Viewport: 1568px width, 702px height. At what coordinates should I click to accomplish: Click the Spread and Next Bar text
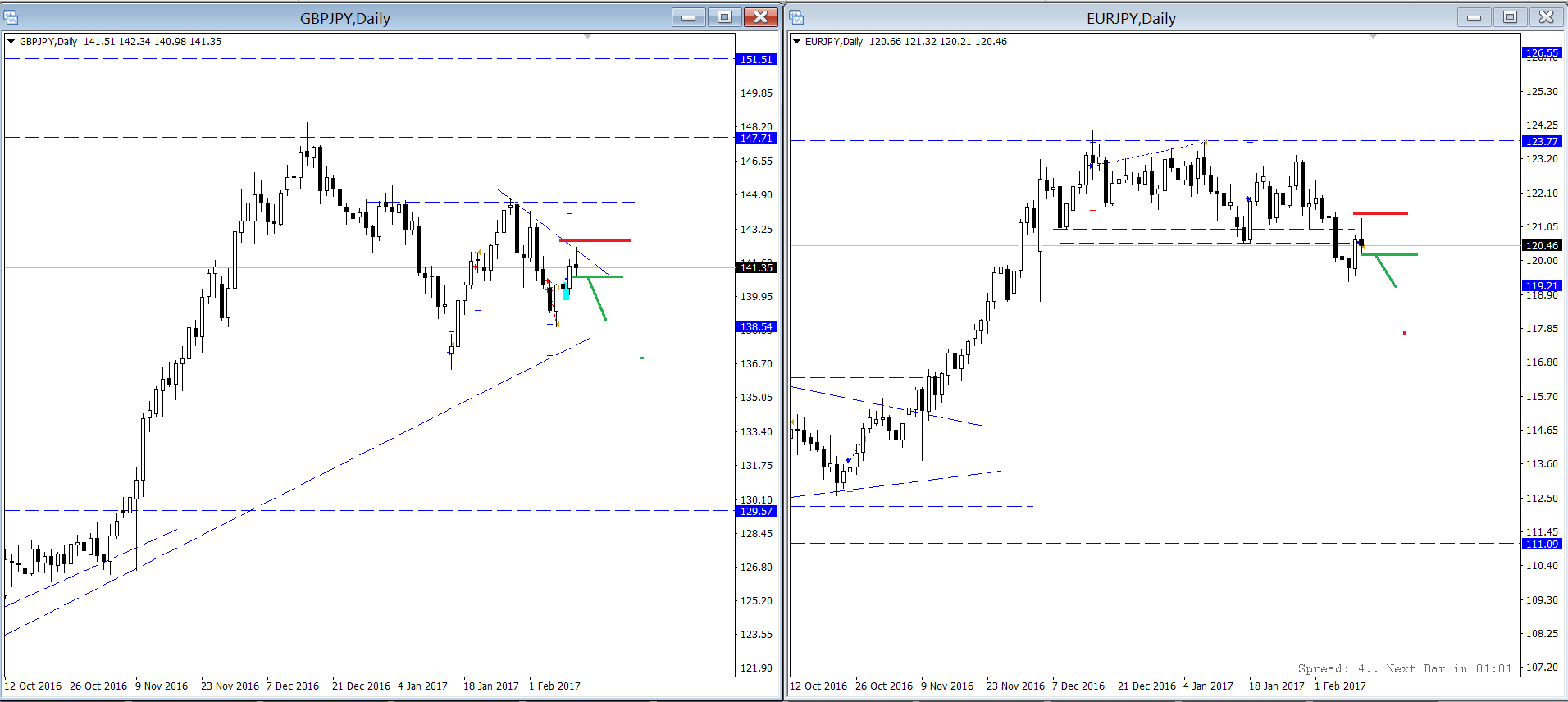point(1405,668)
